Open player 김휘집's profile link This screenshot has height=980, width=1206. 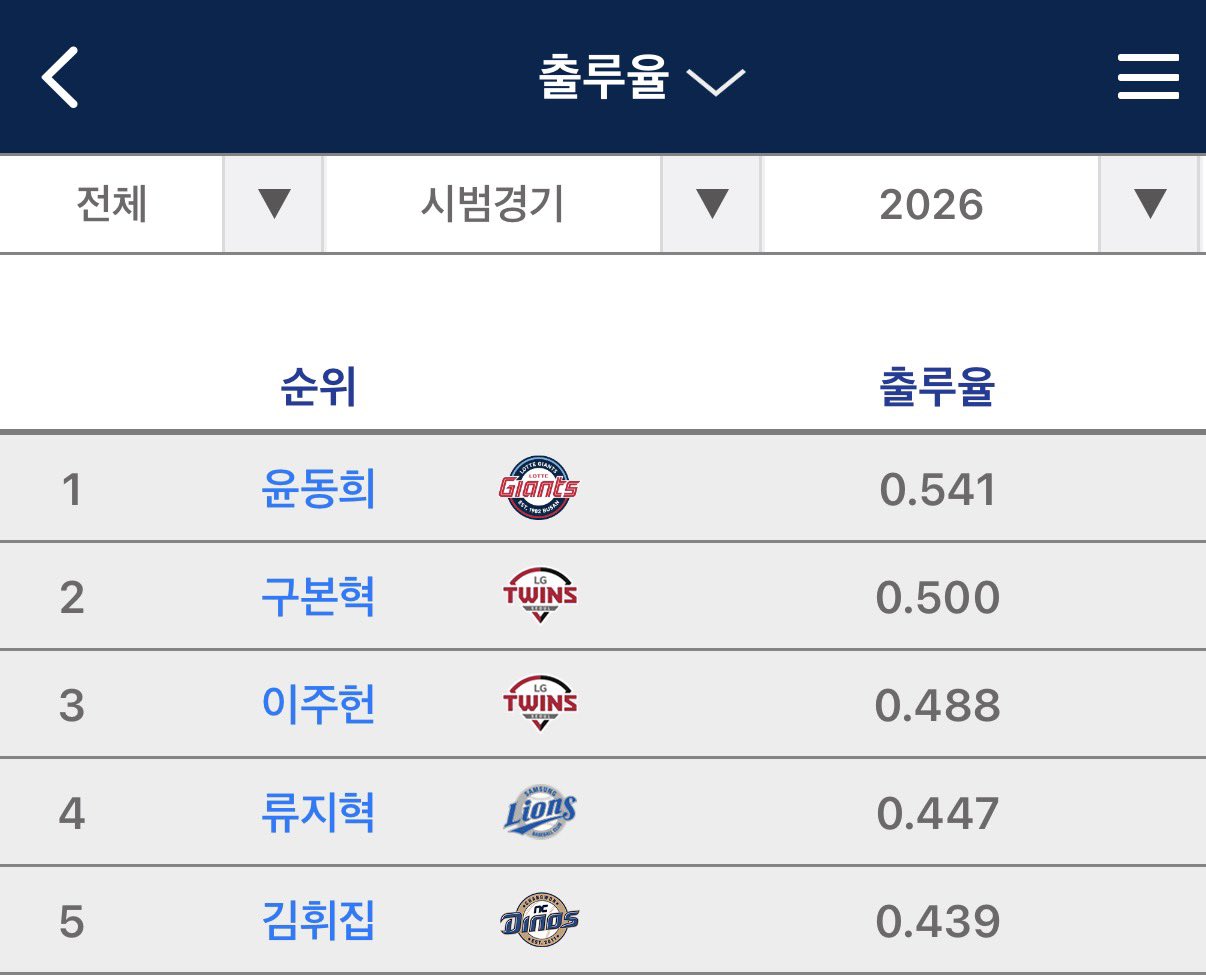[x=318, y=922]
